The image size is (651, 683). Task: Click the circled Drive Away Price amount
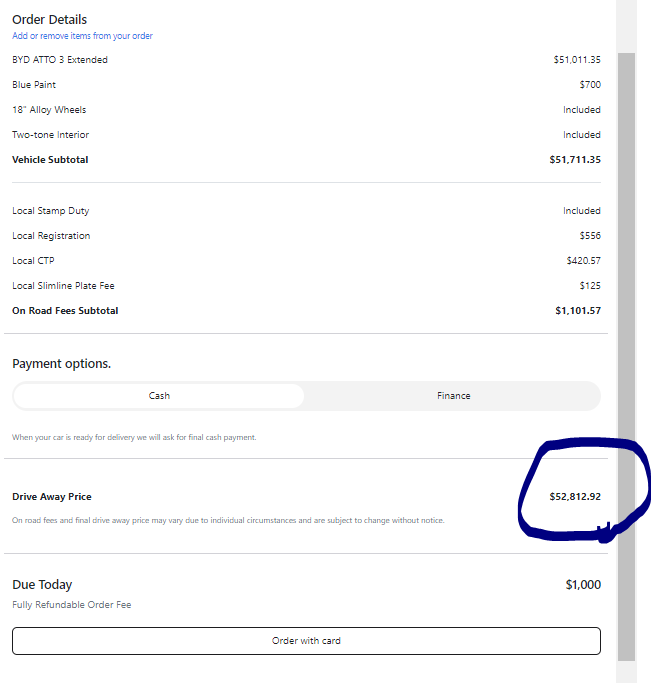(x=575, y=497)
